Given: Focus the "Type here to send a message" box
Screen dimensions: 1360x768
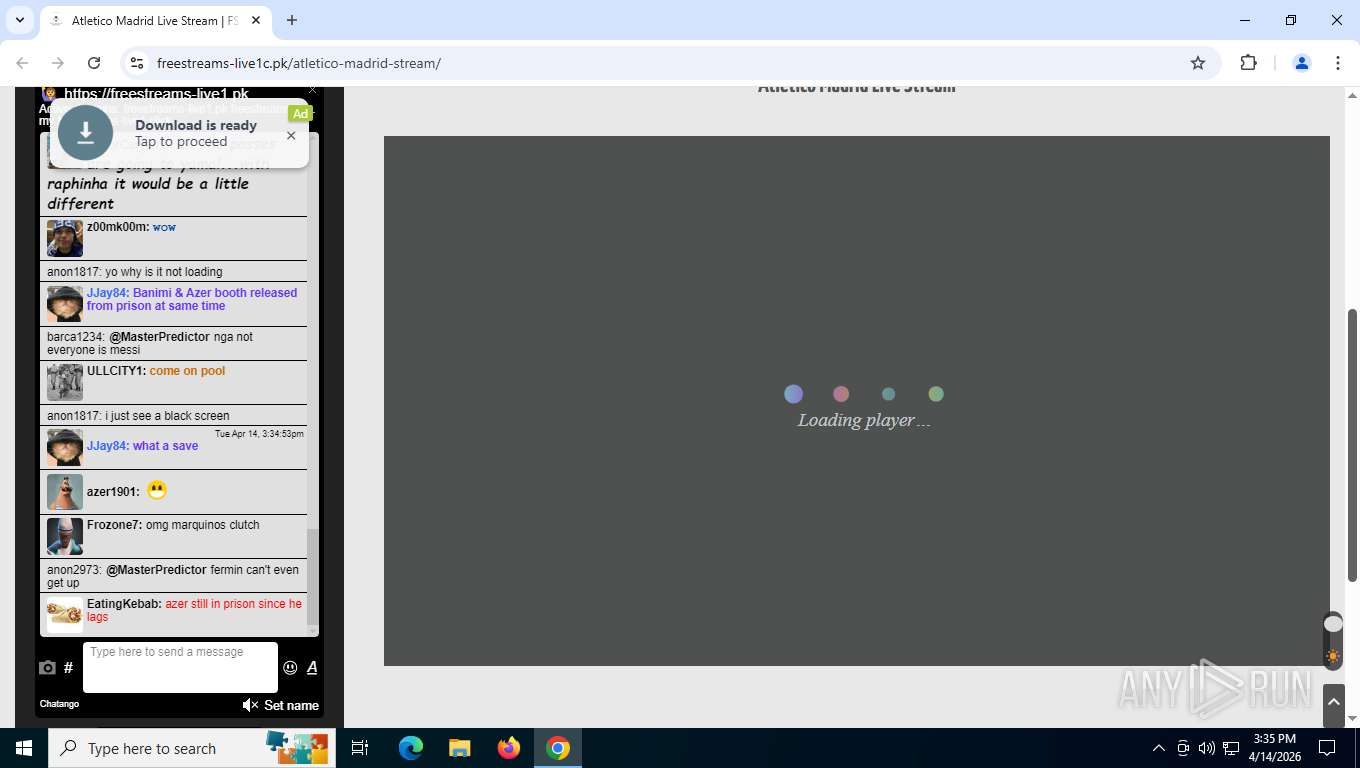Looking at the screenshot, I should click(x=180, y=667).
